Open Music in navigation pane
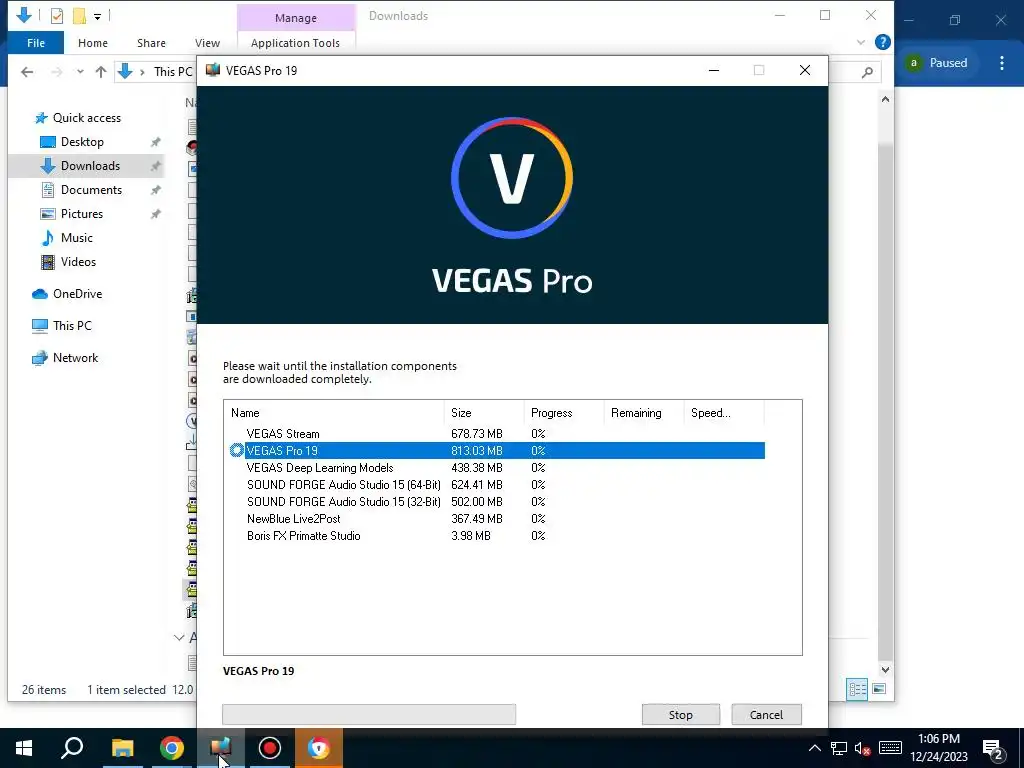 pyautogui.click(x=76, y=238)
